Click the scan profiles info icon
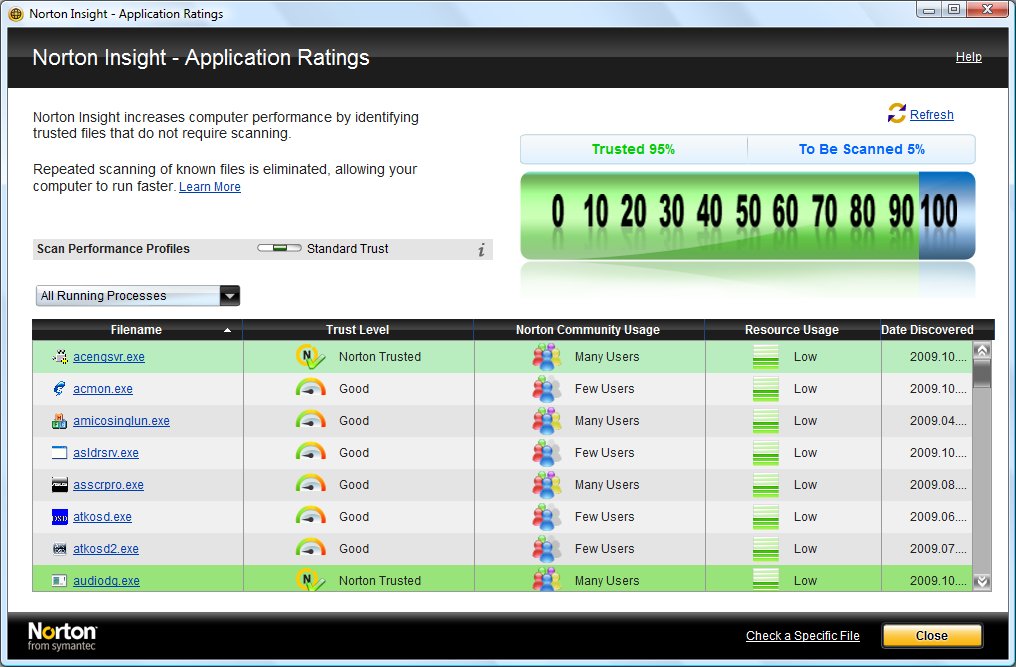1016x667 pixels. [x=481, y=250]
